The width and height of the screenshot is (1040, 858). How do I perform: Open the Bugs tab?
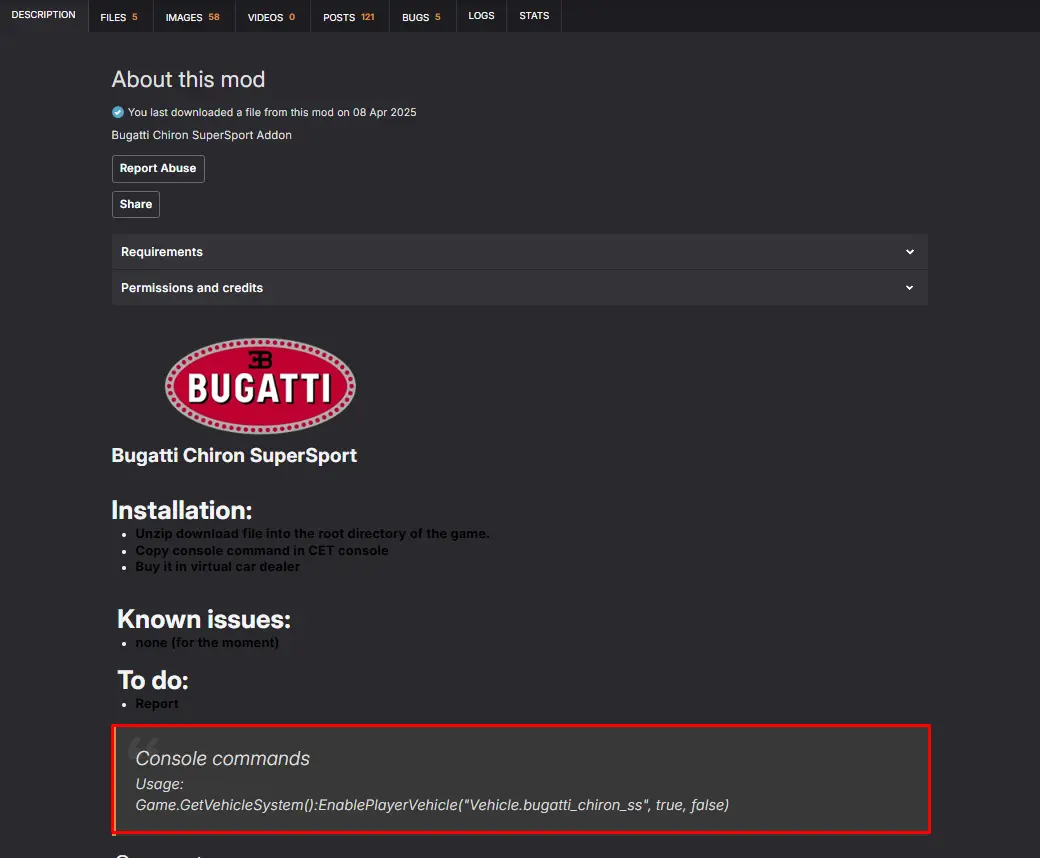click(x=422, y=17)
